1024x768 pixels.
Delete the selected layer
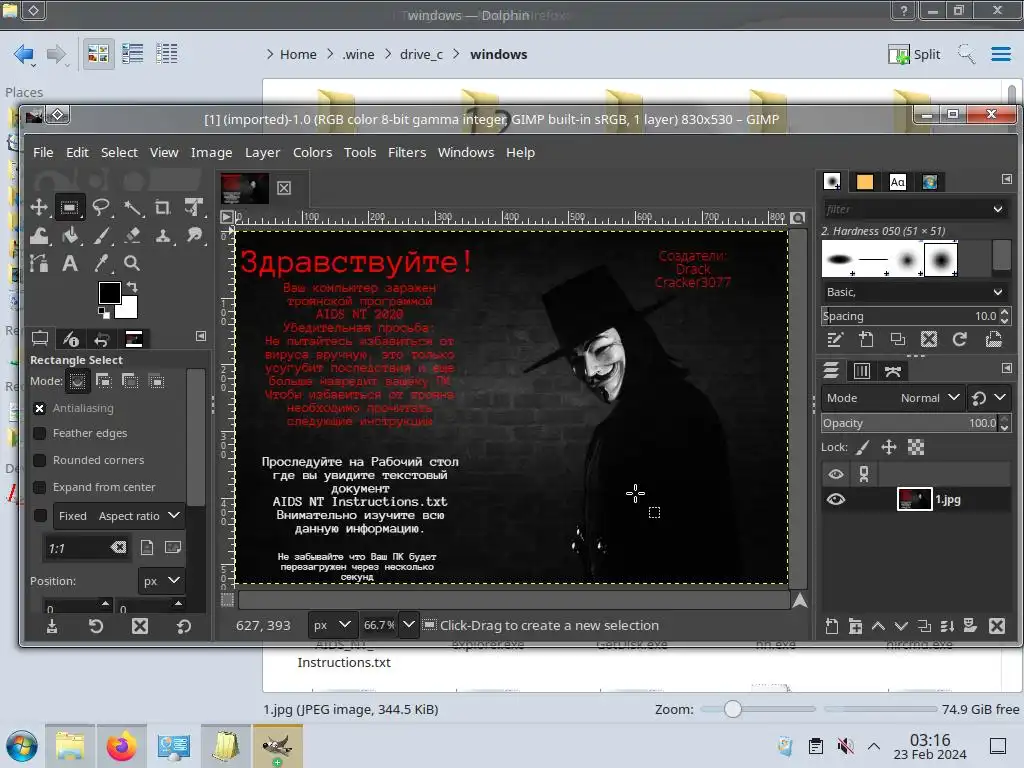pyautogui.click(x=997, y=626)
